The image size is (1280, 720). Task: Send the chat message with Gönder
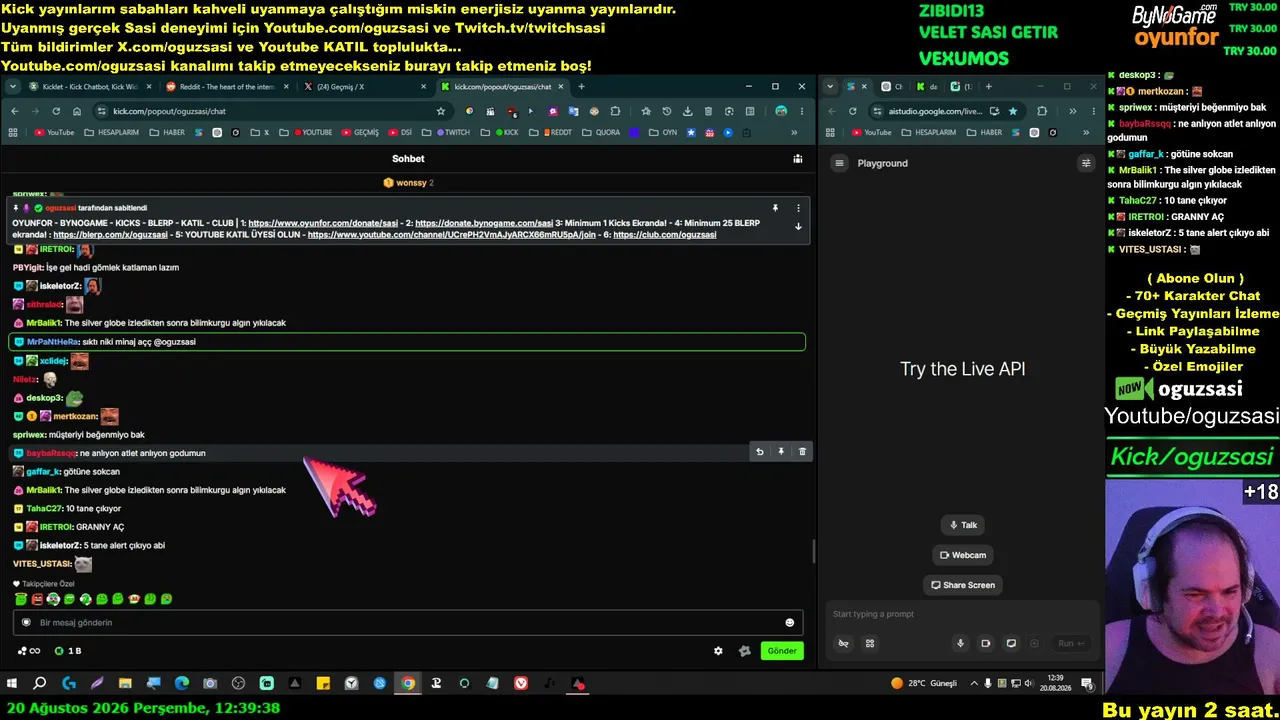pyautogui.click(x=782, y=651)
